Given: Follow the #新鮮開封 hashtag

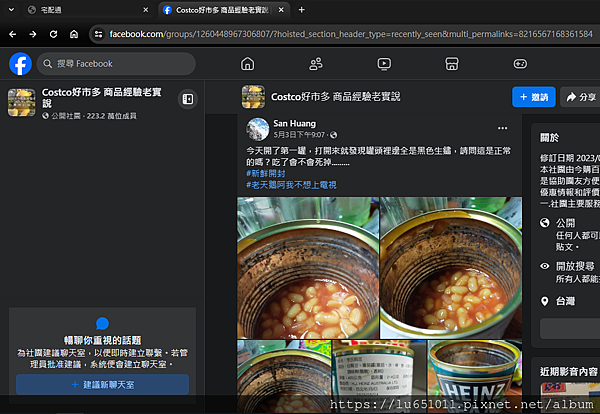Looking at the screenshot, I should point(266,173).
